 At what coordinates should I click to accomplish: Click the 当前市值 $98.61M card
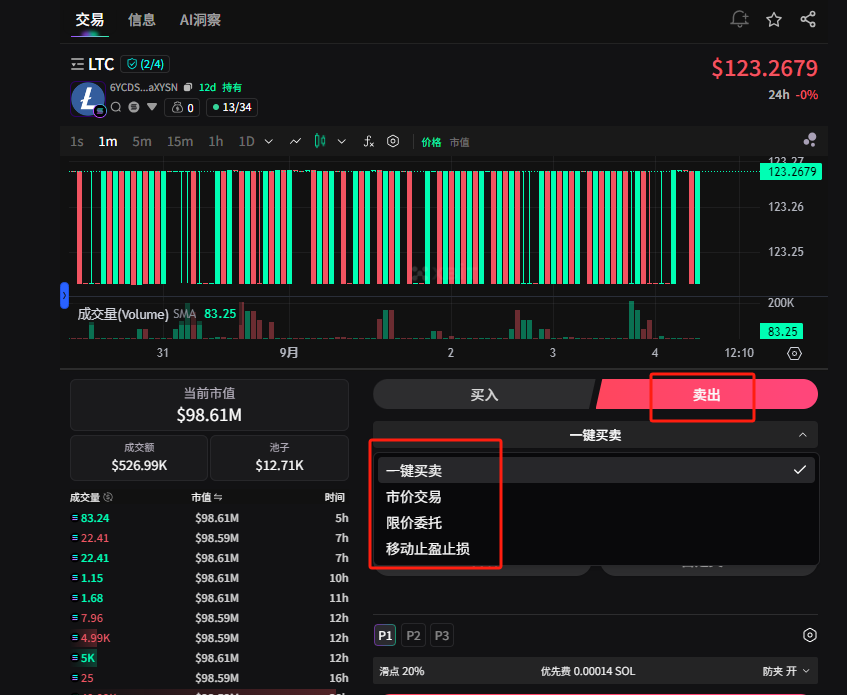point(209,405)
